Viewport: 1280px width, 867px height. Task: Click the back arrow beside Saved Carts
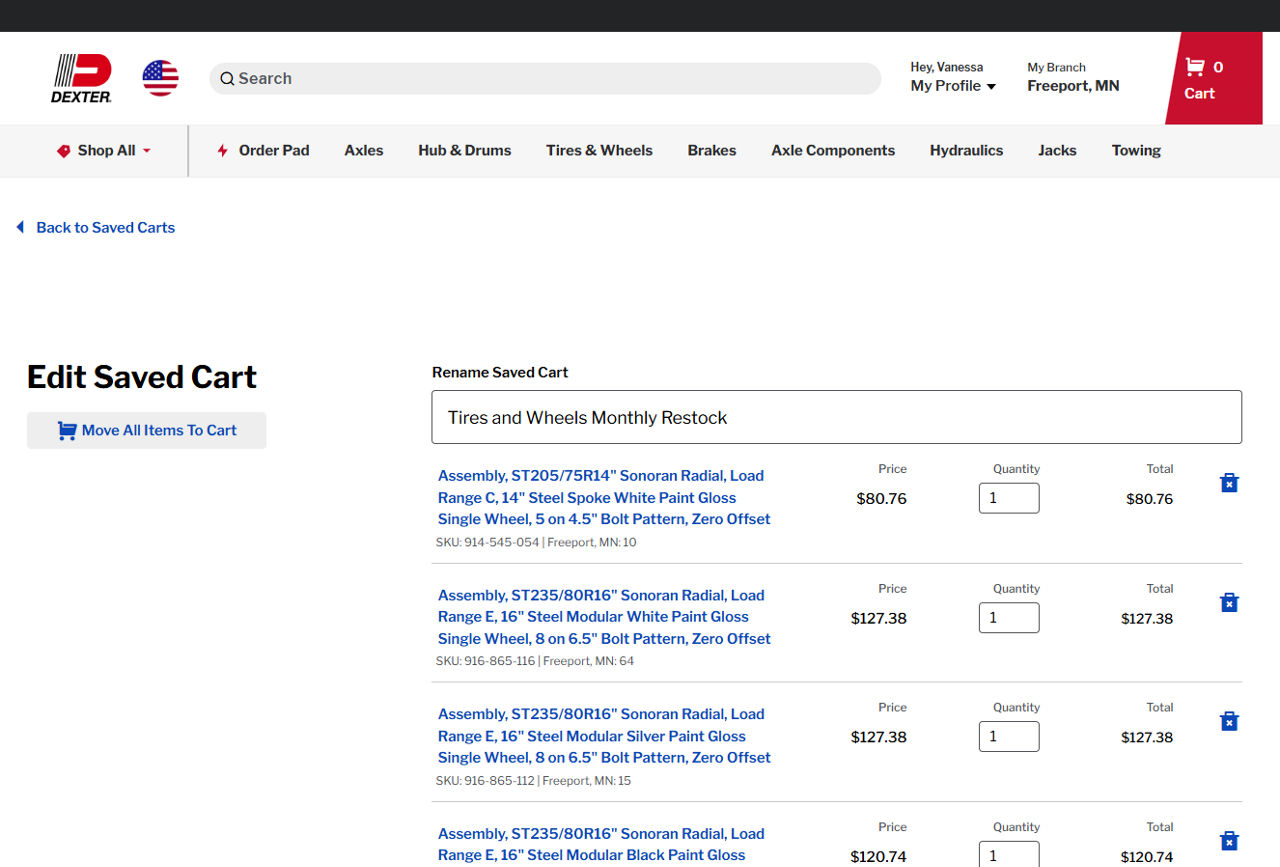click(20, 227)
